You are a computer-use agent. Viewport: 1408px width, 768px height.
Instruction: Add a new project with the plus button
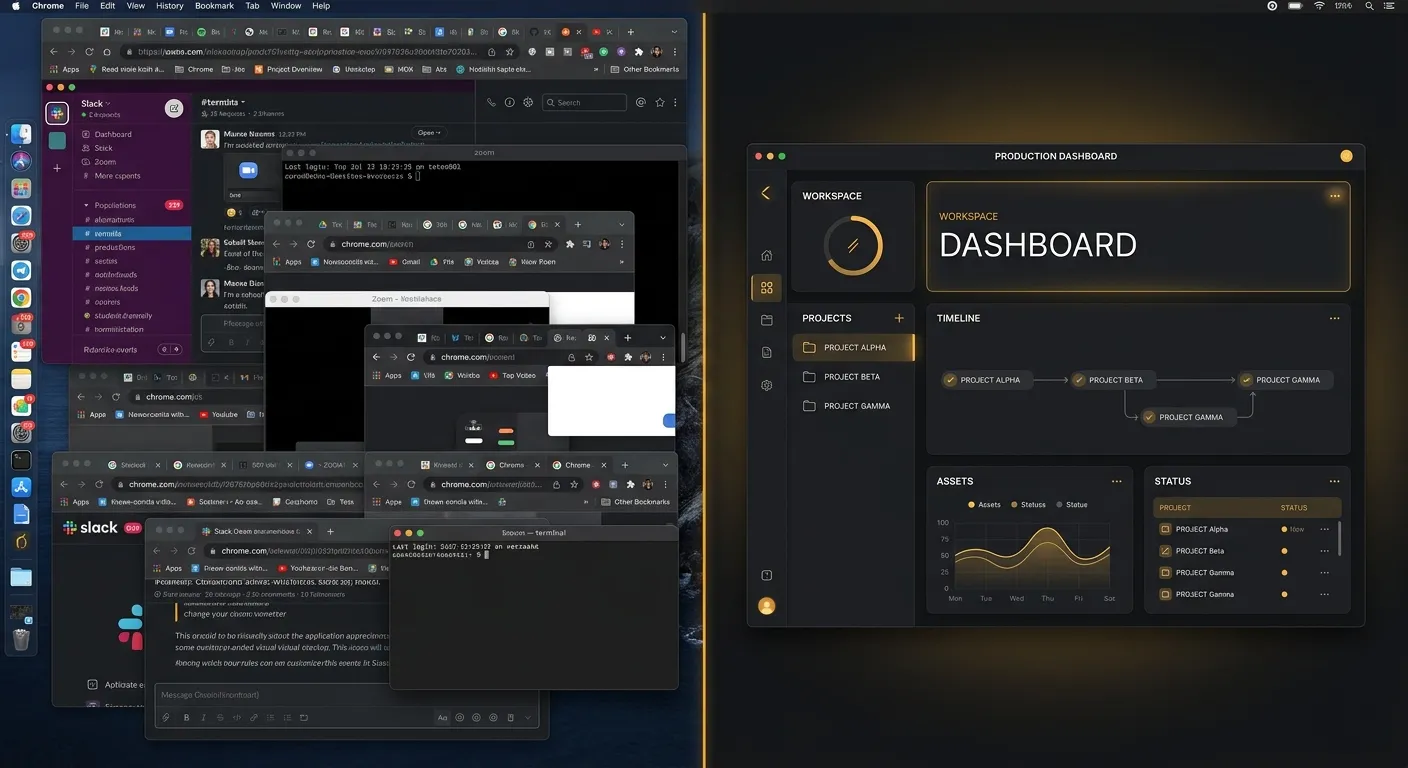[899, 318]
